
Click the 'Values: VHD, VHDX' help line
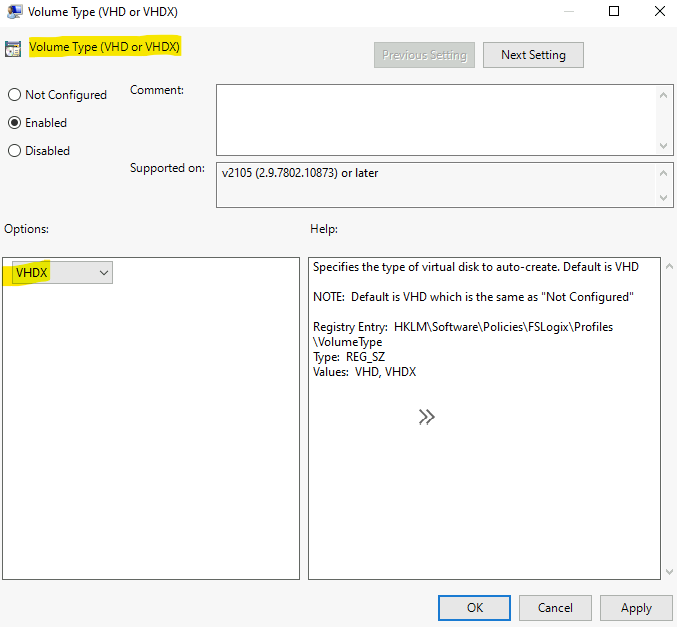coord(364,372)
